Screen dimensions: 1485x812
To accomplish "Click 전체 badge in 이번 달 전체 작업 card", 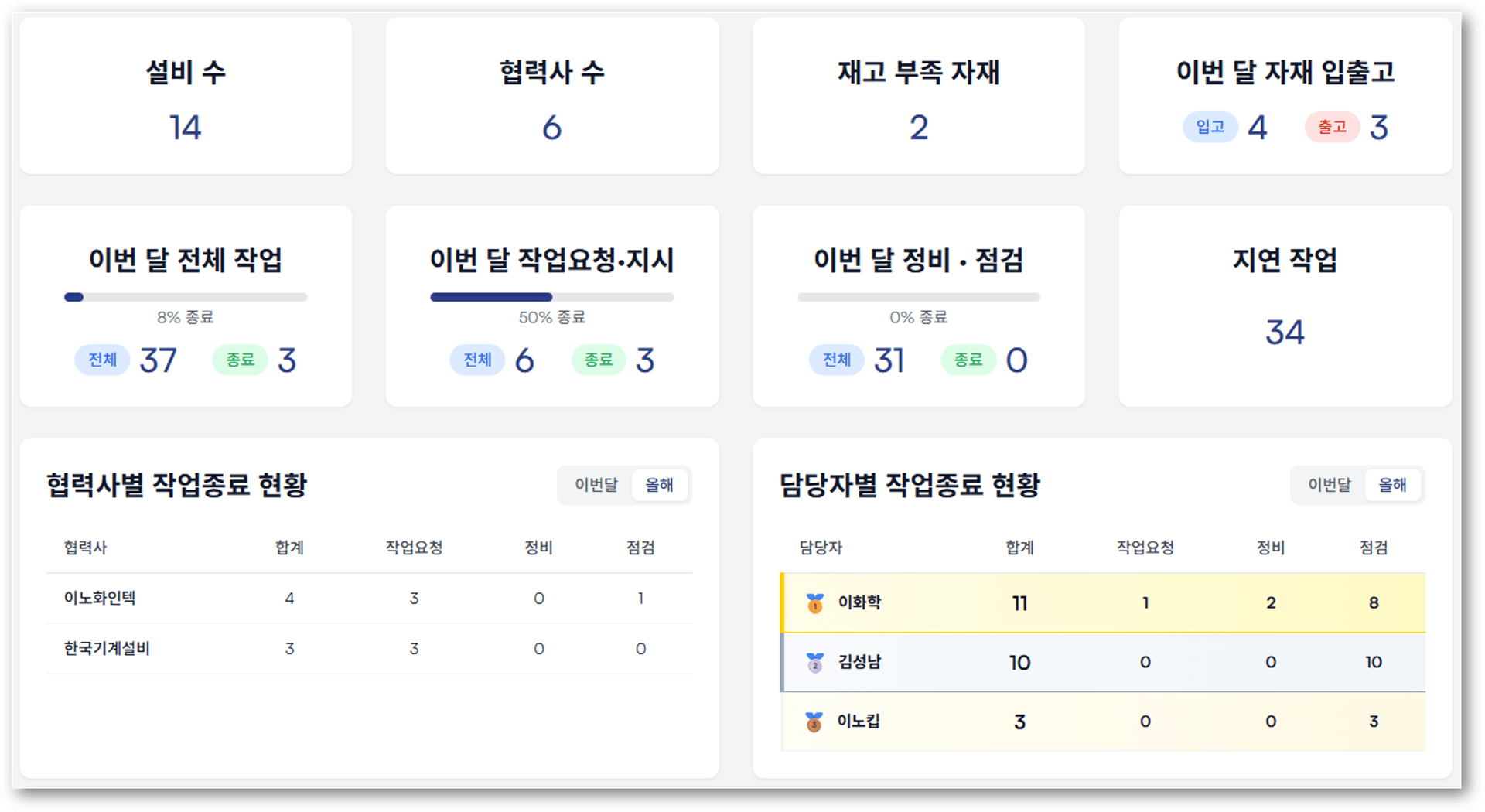I will [x=102, y=360].
